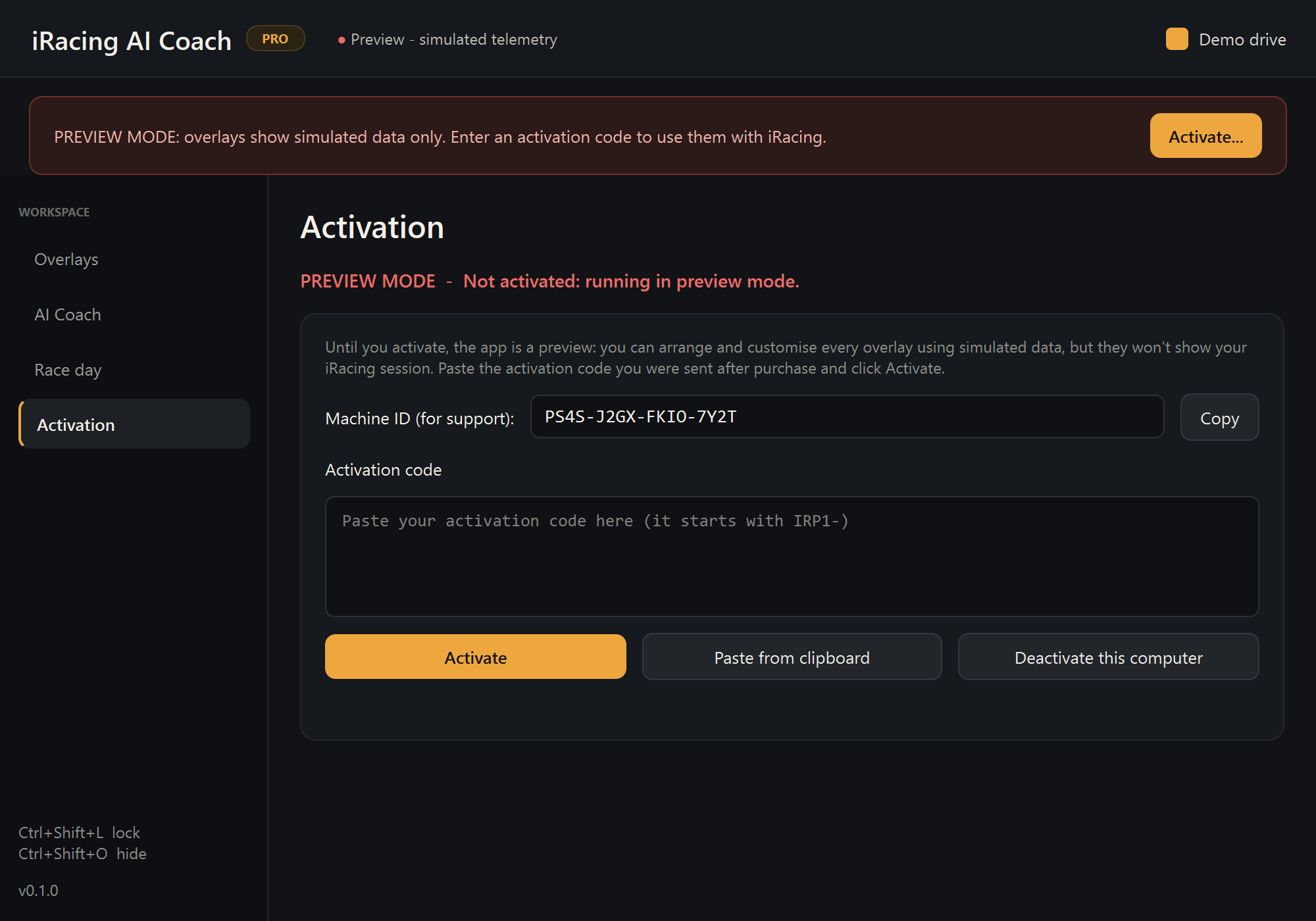Click the iRacing AI Coach title
Image resolution: width=1316 pixels, height=921 pixels.
(132, 41)
